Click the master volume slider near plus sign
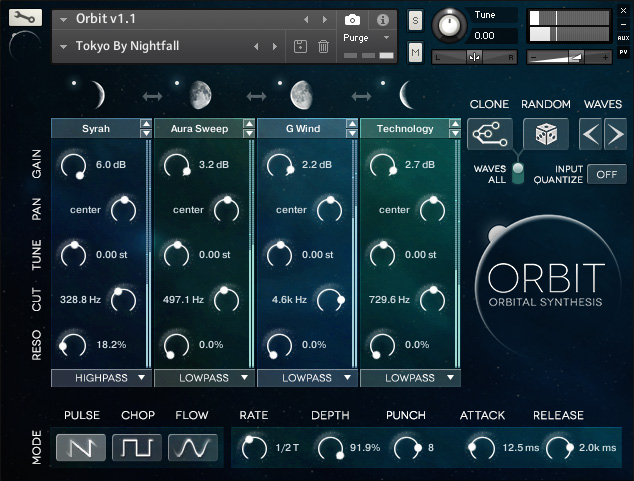Viewport: 634px width, 481px height. click(569, 57)
